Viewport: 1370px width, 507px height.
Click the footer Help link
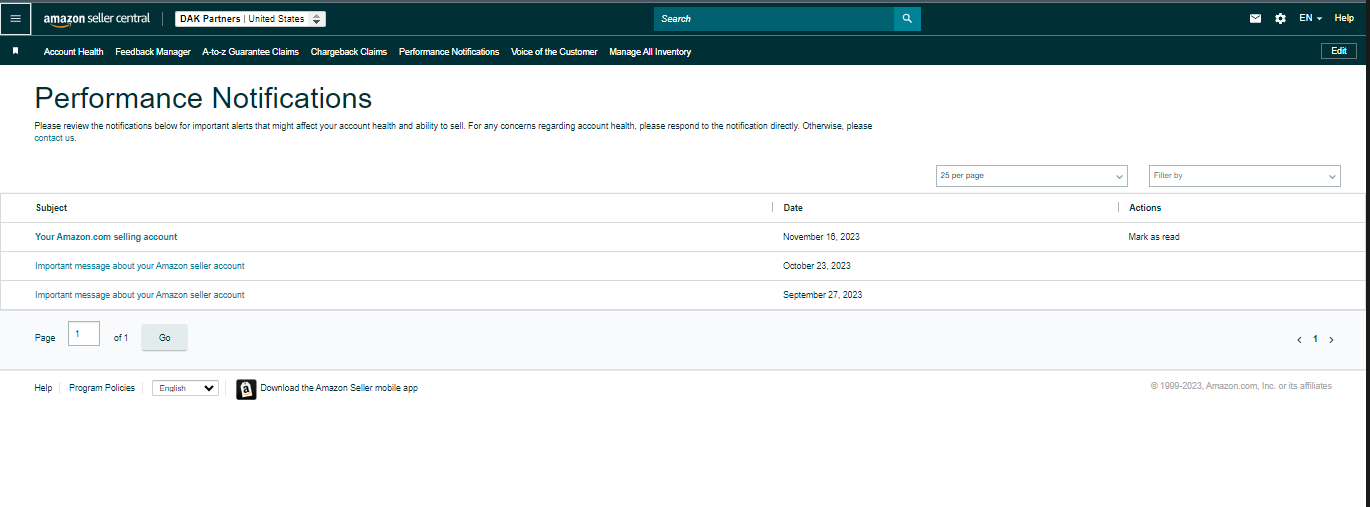coord(43,388)
